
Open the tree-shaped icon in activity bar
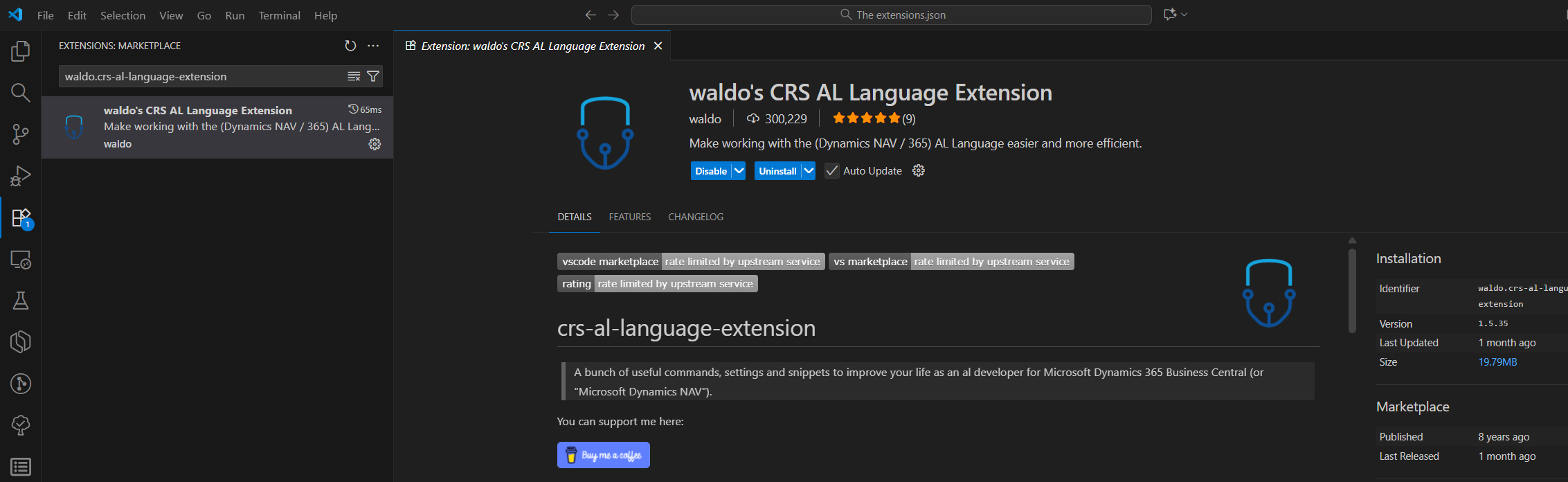pos(21,425)
